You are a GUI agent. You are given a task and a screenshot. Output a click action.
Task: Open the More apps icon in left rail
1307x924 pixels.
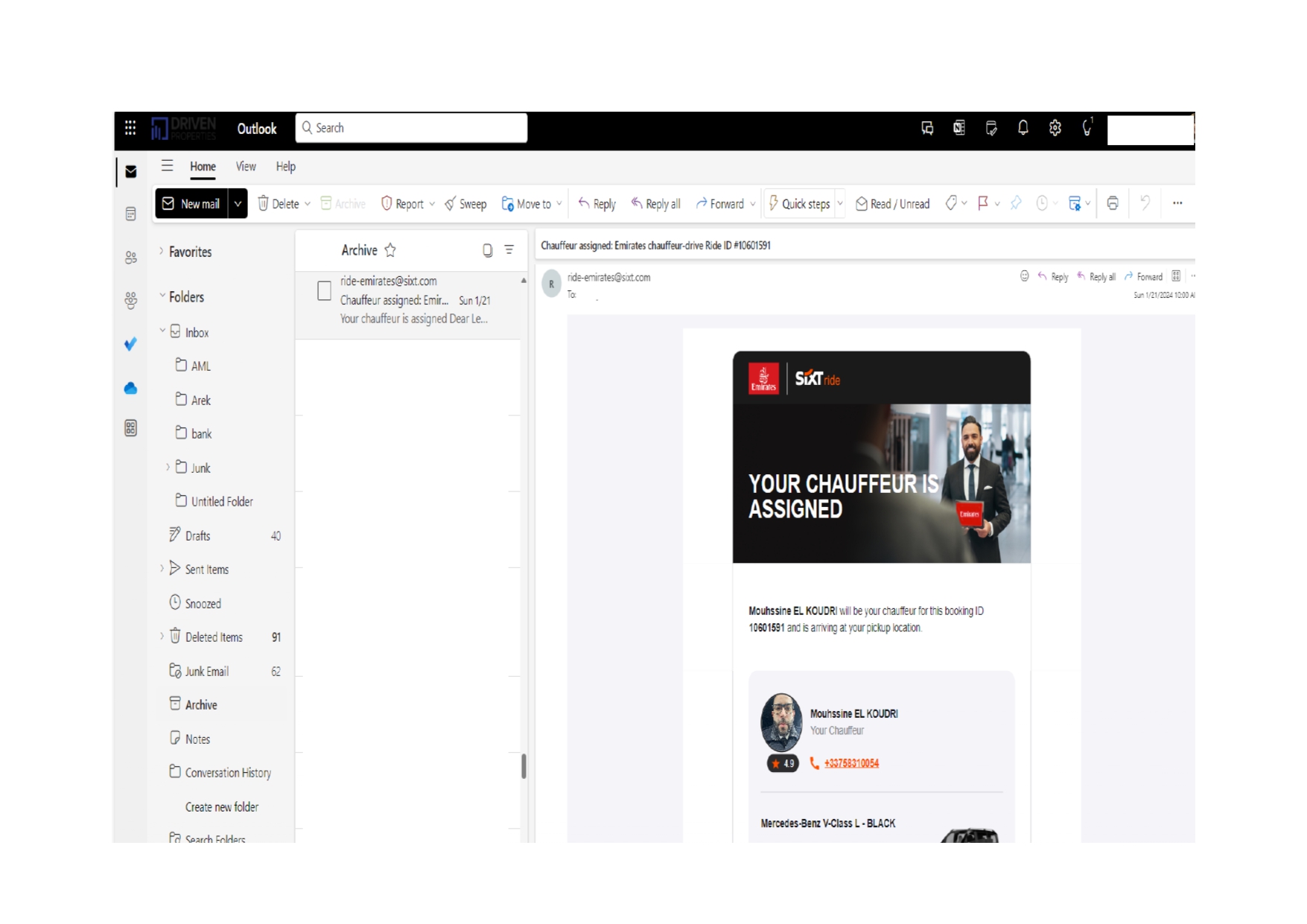pos(131,428)
